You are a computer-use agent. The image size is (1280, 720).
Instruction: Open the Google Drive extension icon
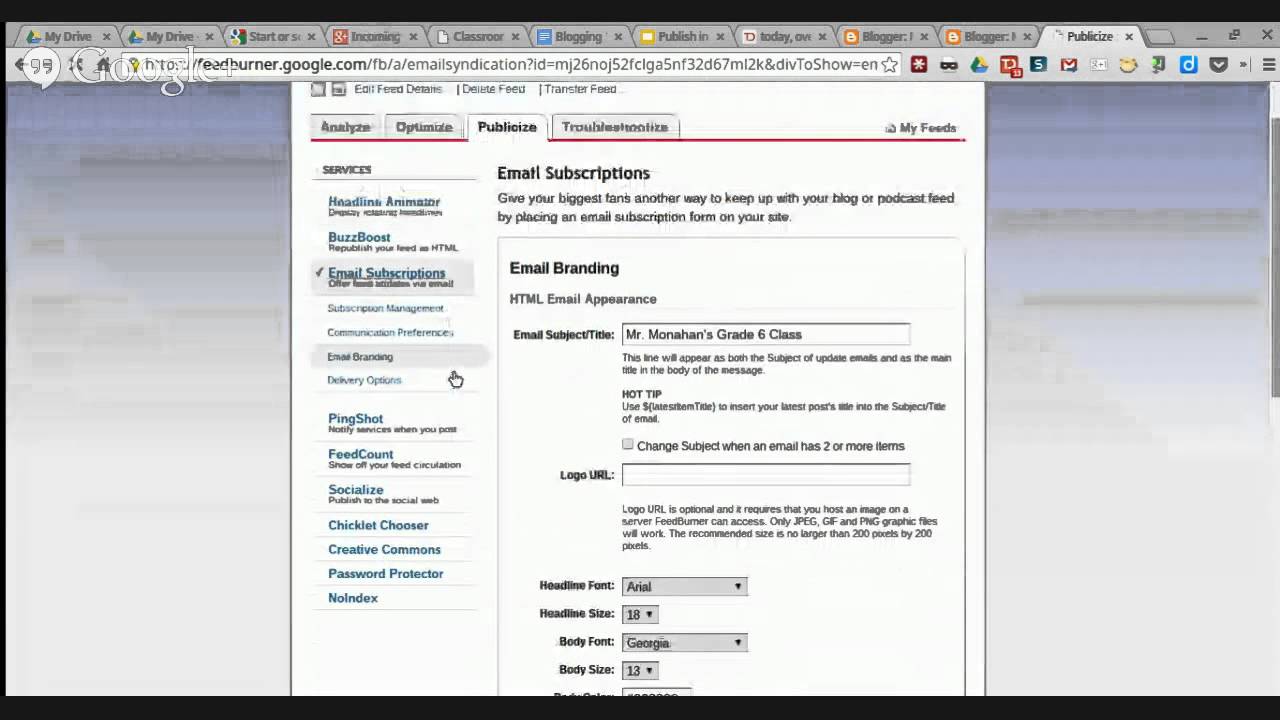pos(978,65)
